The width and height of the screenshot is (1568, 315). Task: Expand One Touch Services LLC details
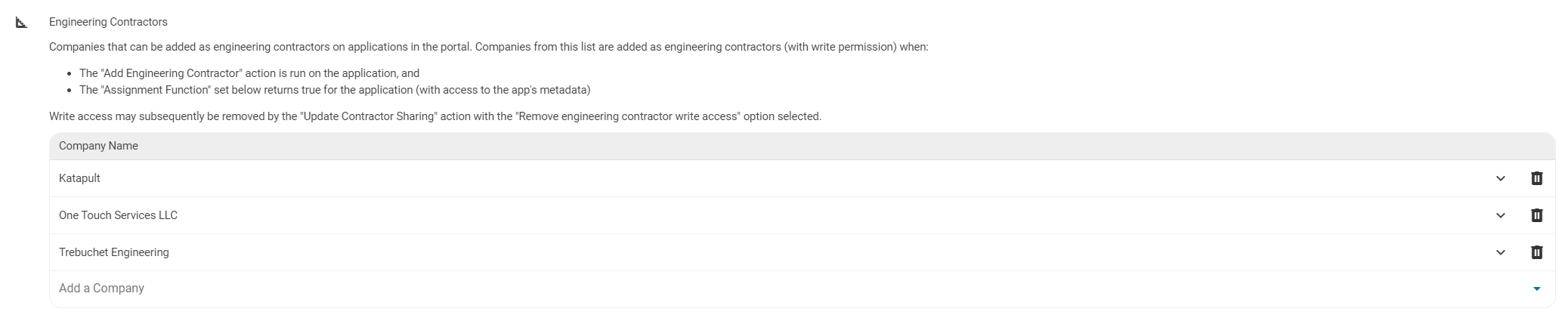[x=1501, y=215]
